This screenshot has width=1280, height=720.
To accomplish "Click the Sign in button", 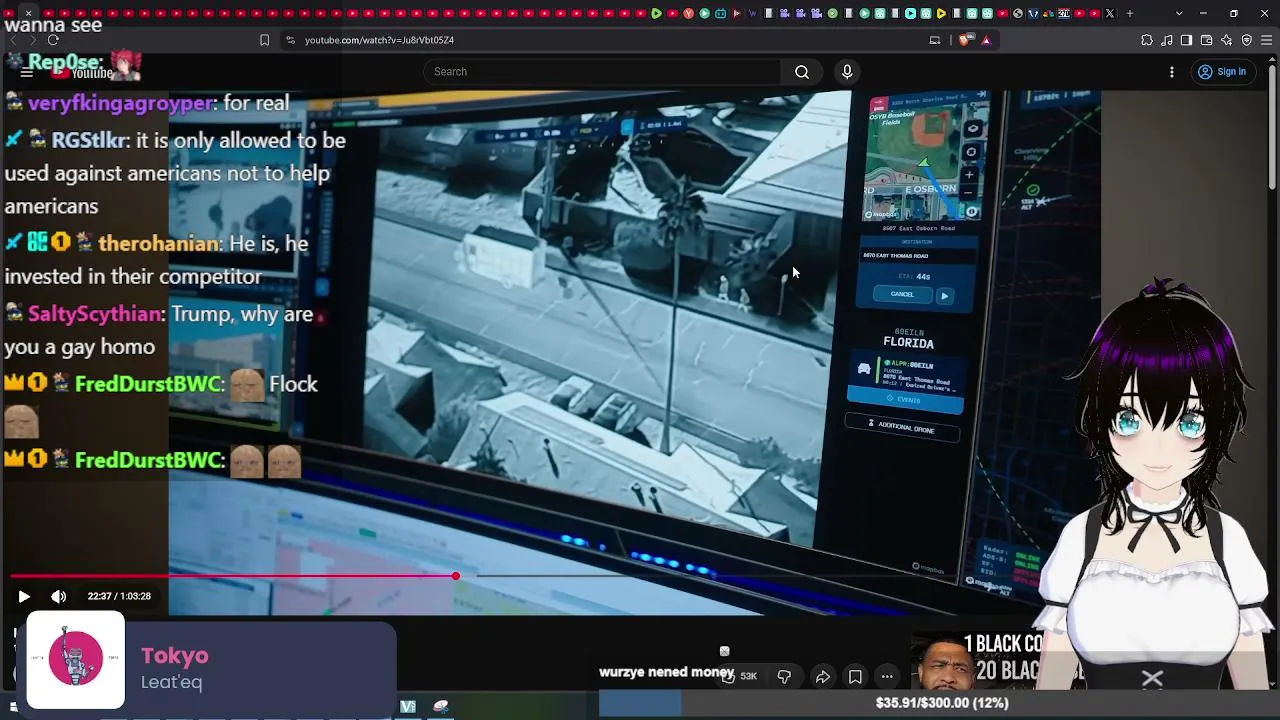I will (x=1222, y=72).
